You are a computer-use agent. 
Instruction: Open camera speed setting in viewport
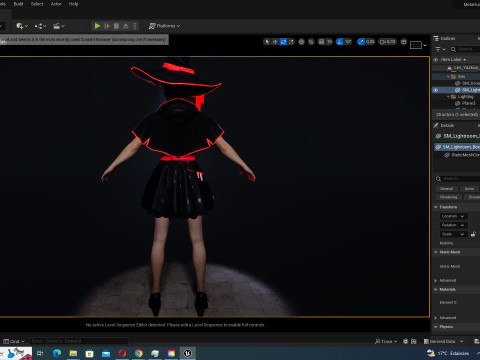point(388,42)
